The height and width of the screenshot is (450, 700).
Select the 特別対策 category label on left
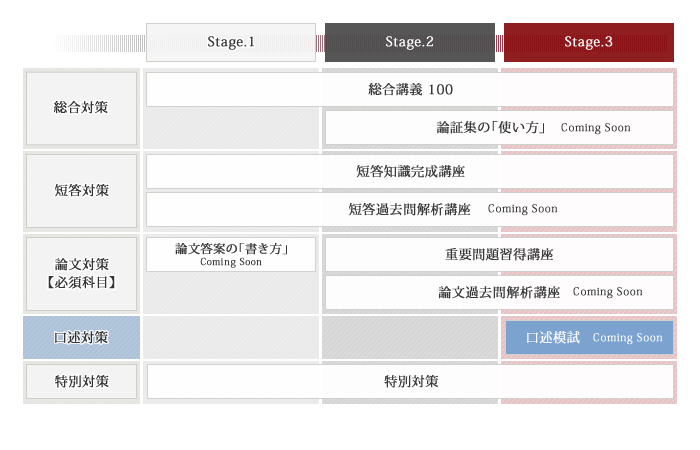[81, 381]
